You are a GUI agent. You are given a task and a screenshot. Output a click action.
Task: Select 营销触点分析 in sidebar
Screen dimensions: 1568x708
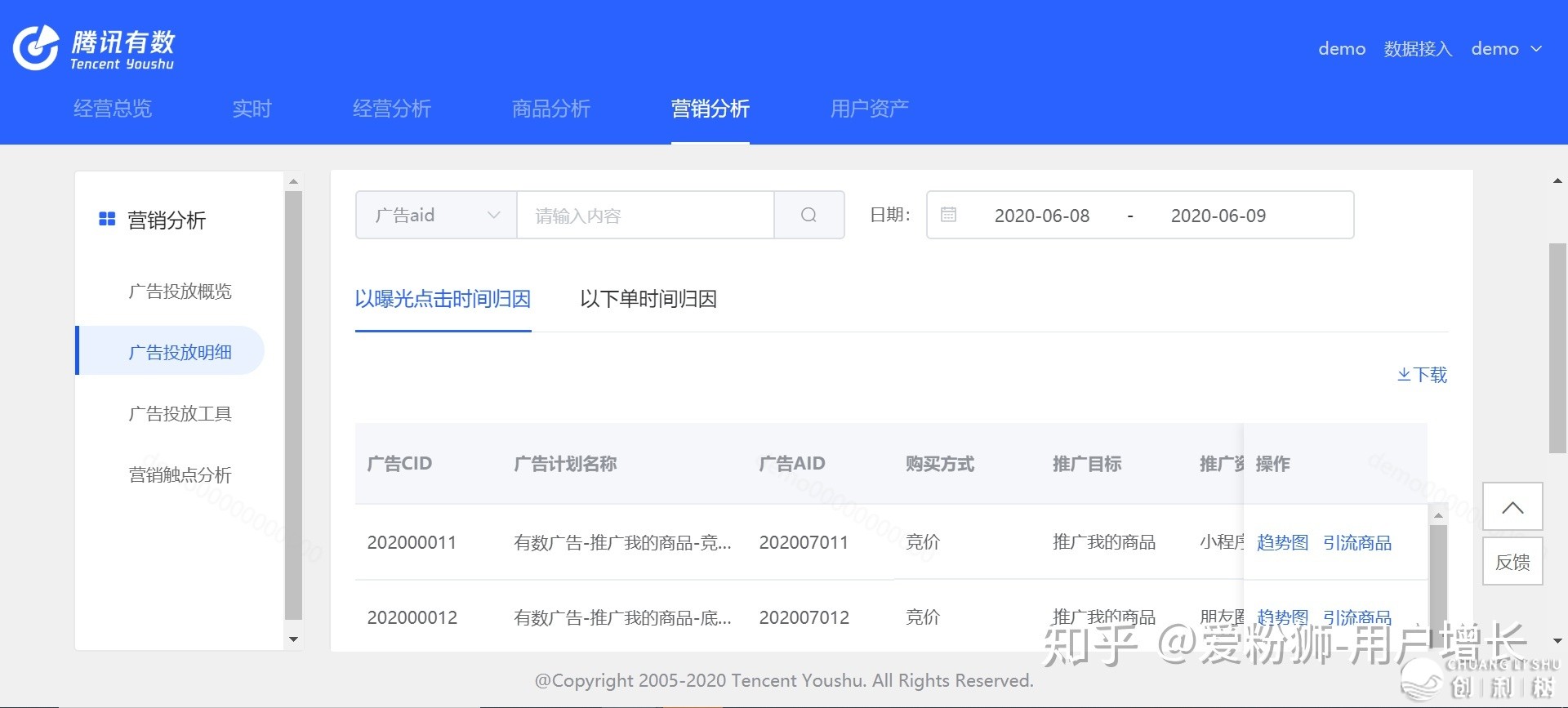coord(180,475)
